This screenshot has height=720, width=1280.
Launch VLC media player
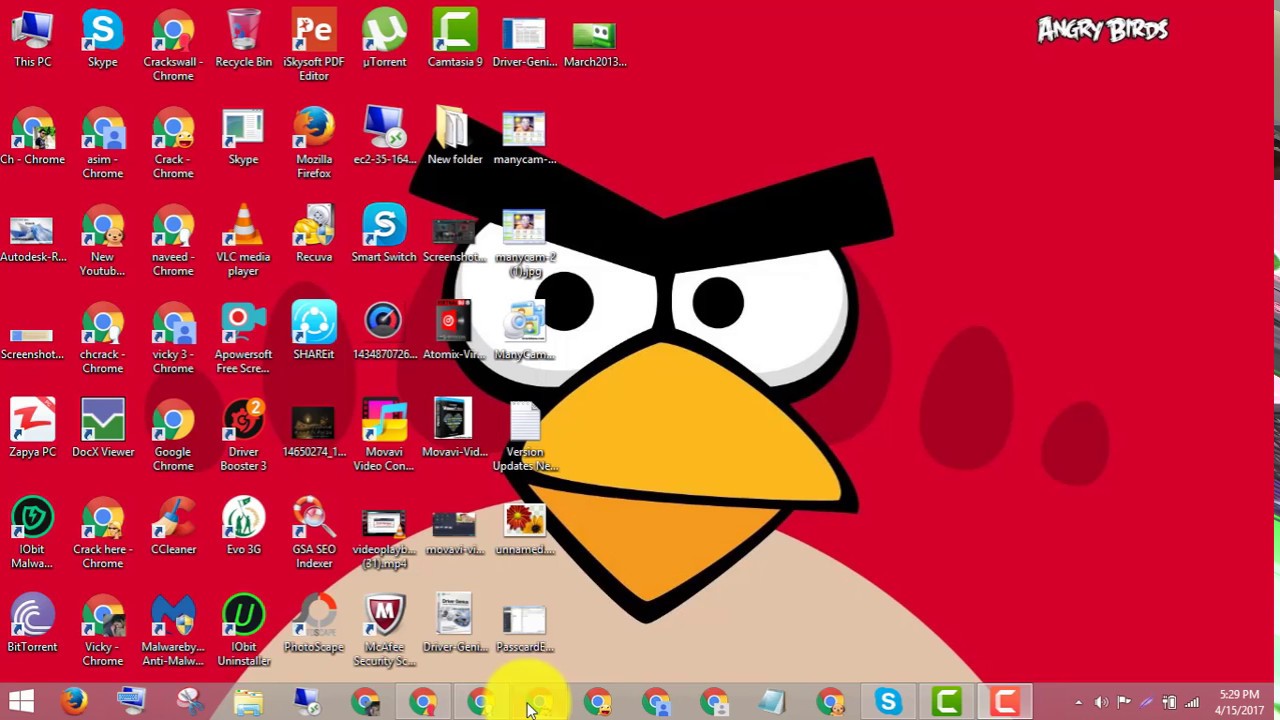pos(243,240)
